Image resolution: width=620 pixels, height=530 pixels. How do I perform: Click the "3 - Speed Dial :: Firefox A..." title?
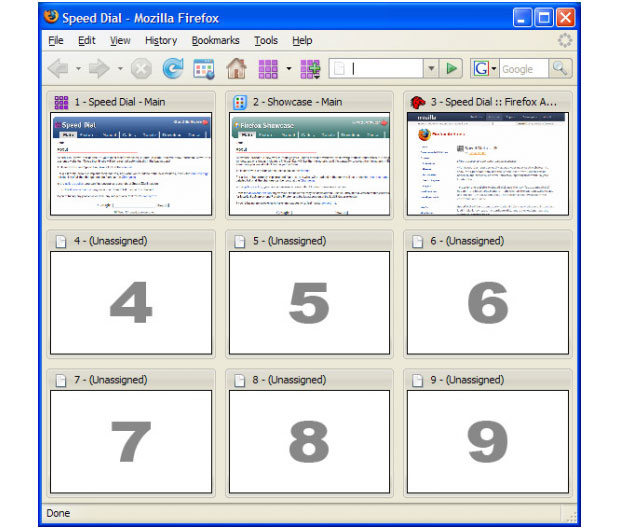tap(493, 102)
